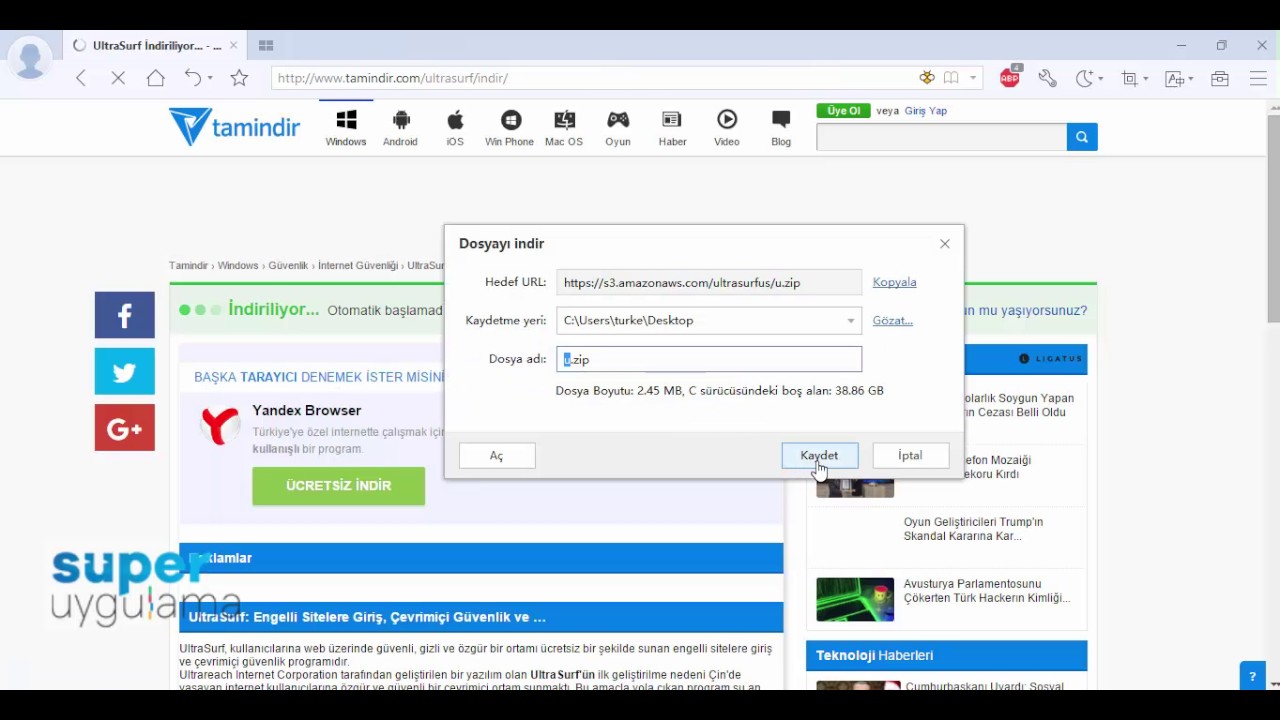Expand translate dropdown arrow
Screen dimensions: 1280x720
point(1191,78)
